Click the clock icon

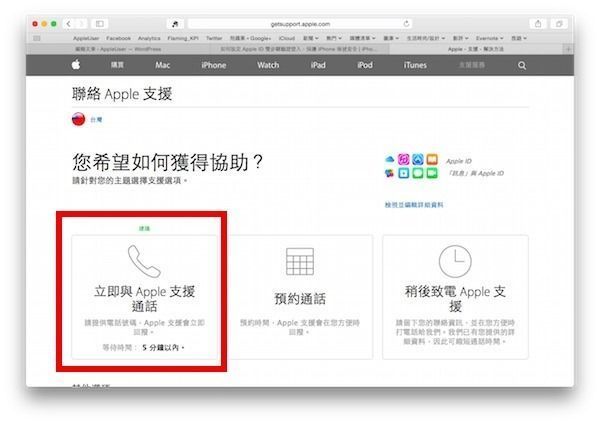tap(455, 261)
